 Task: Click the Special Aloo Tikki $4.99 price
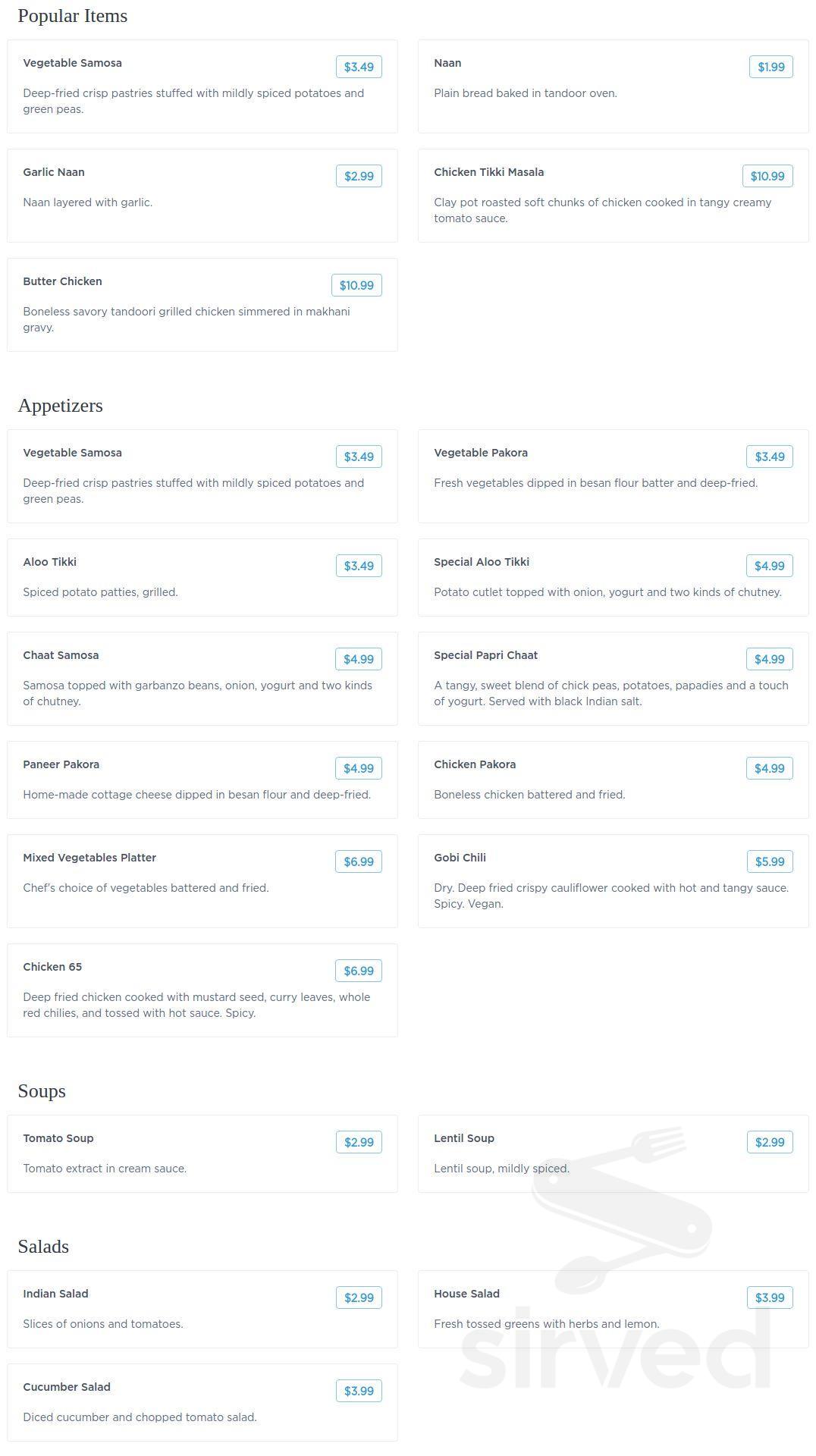point(770,566)
